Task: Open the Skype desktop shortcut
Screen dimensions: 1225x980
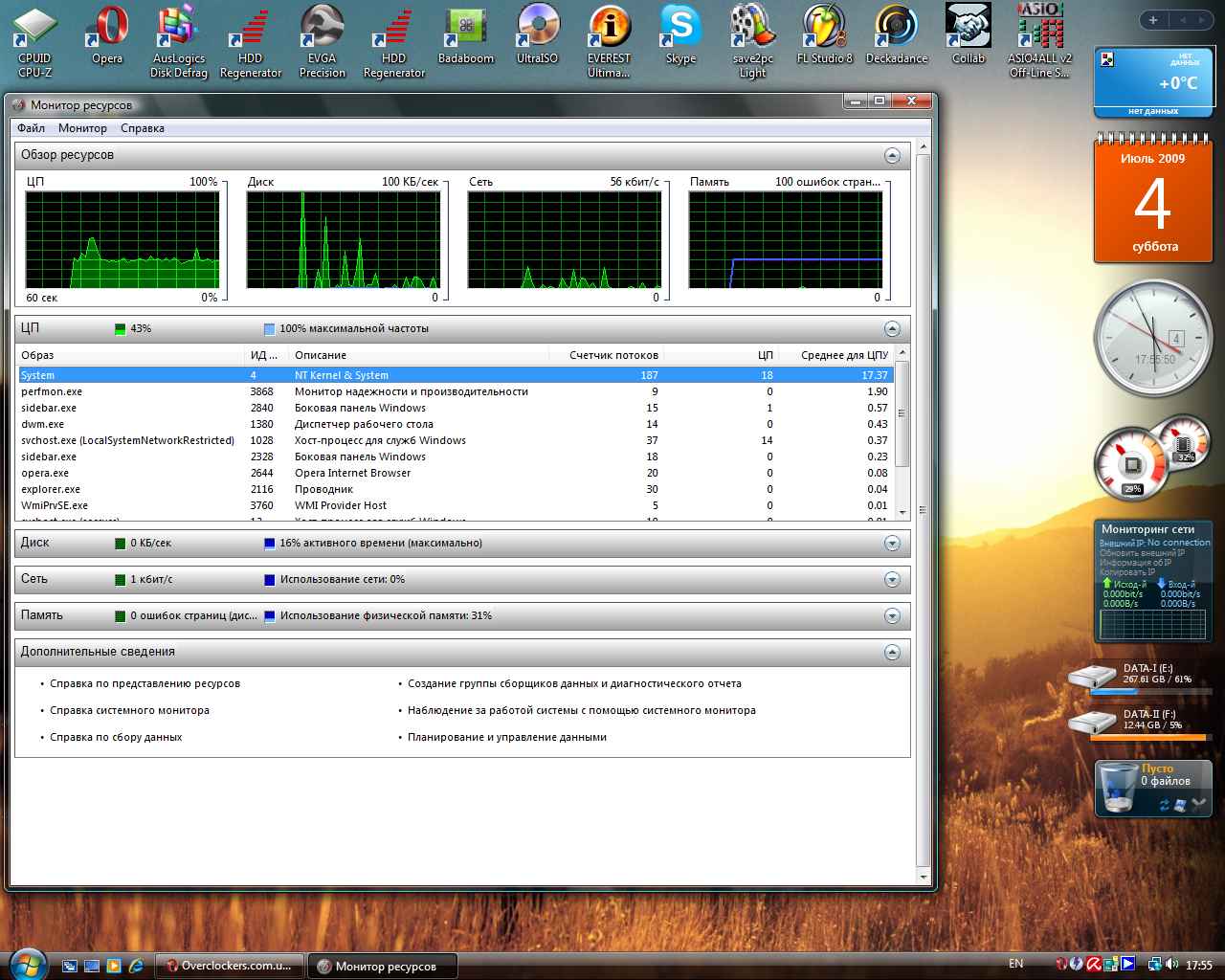Action: pos(680,35)
